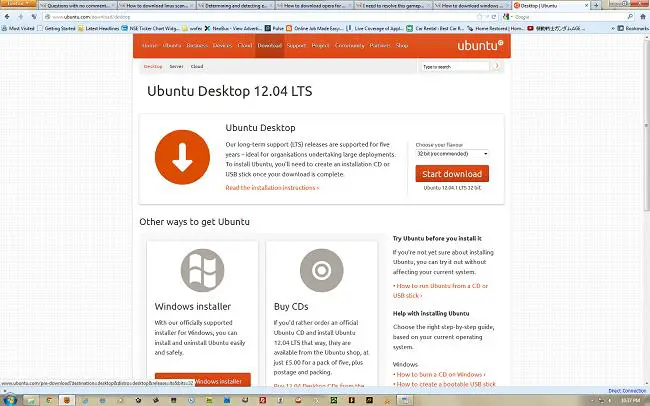Click the Ubuntu logo in the header
Viewport: 650px width, 406px height.
coord(480,45)
